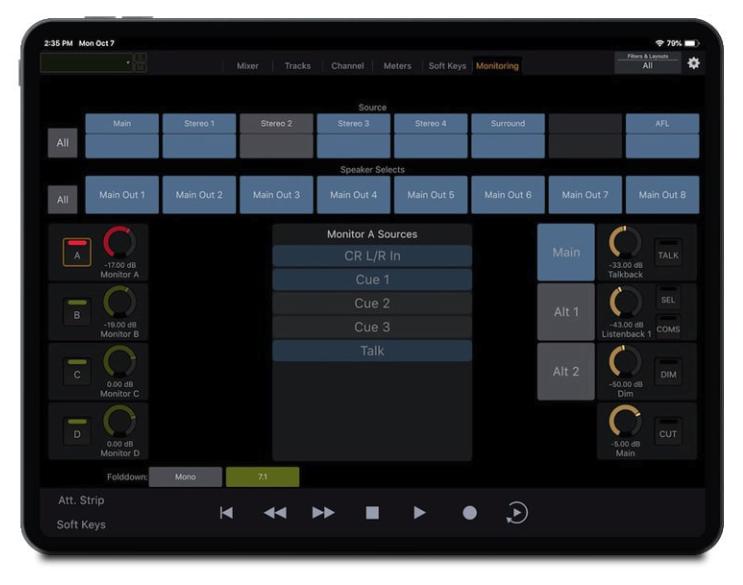Expand the green dropdown at top left
Screen dimensions: 743x585
point(87,63)
